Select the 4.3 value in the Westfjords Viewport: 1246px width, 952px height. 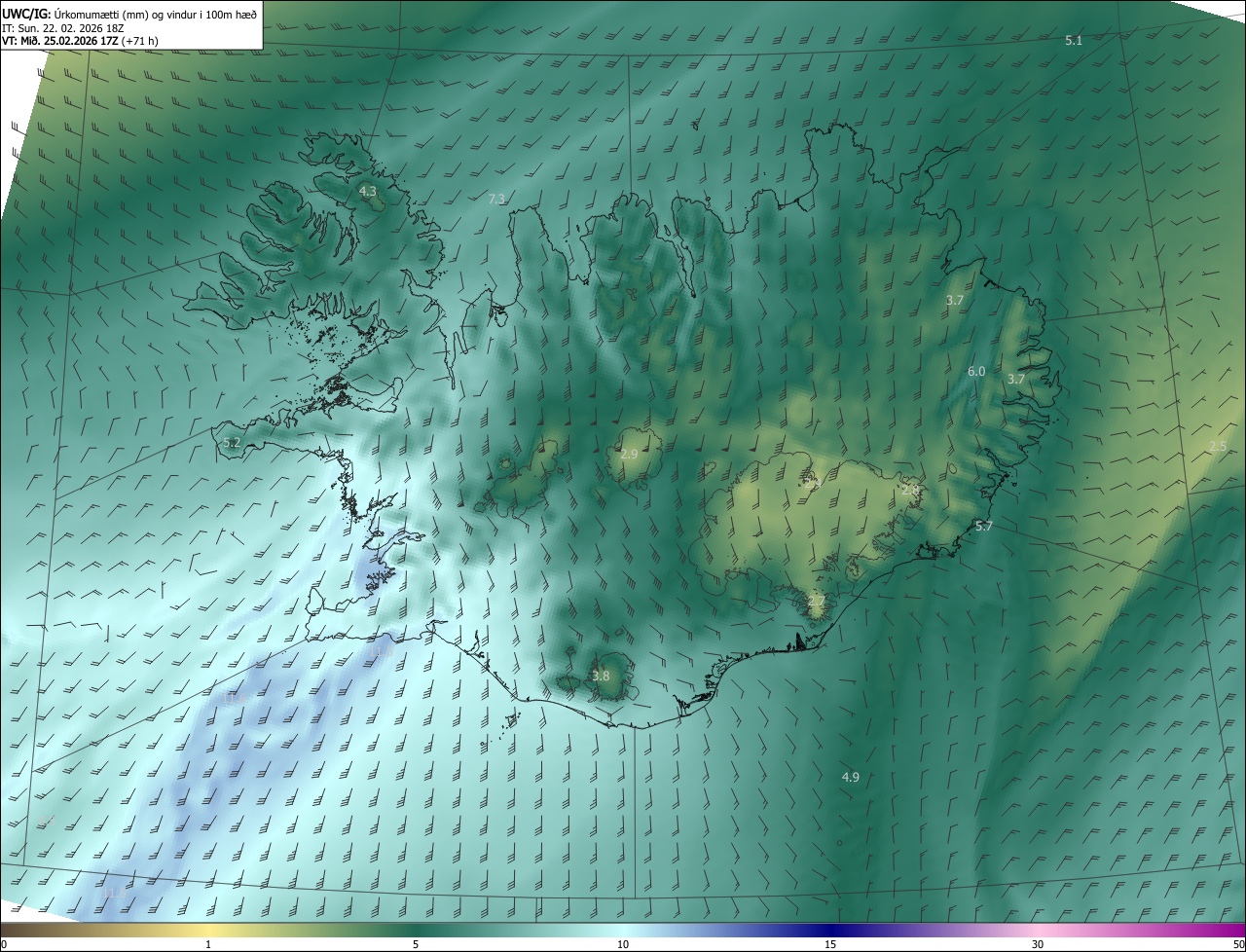[x=367, y=192]
